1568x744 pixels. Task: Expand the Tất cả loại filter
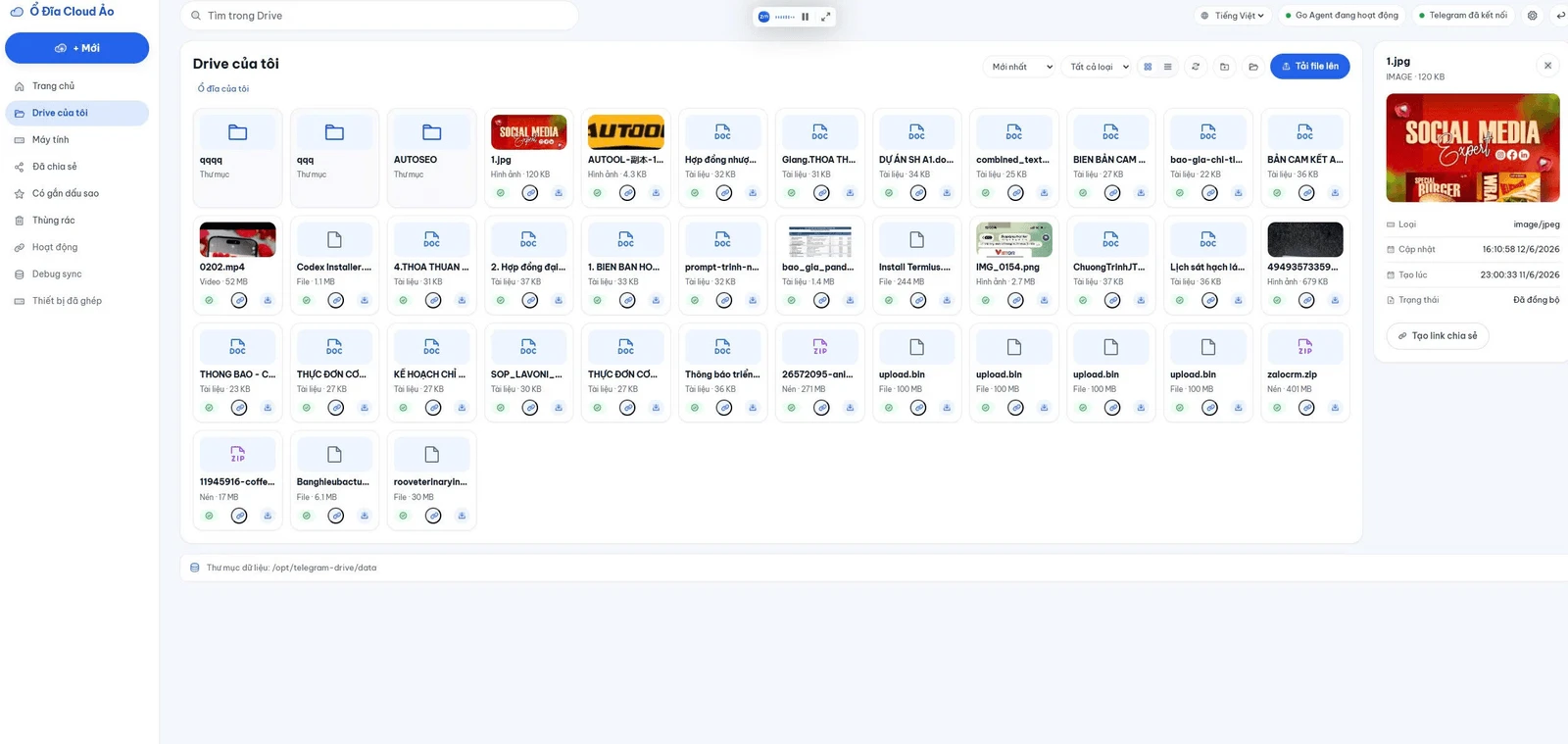tap(1098, 67)
